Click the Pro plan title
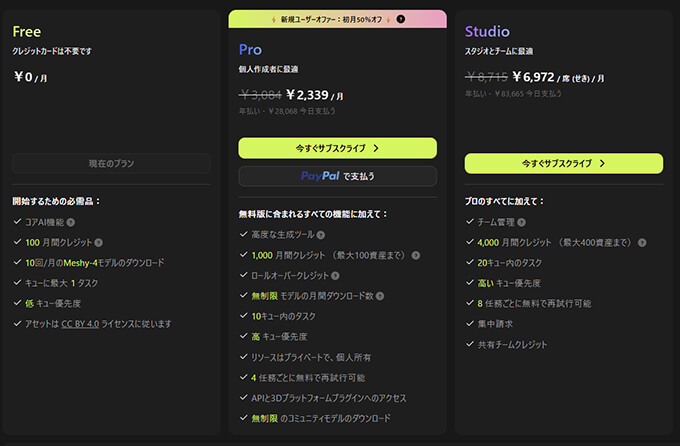This screenshot has height=446, width=680. tap(250, 49)
